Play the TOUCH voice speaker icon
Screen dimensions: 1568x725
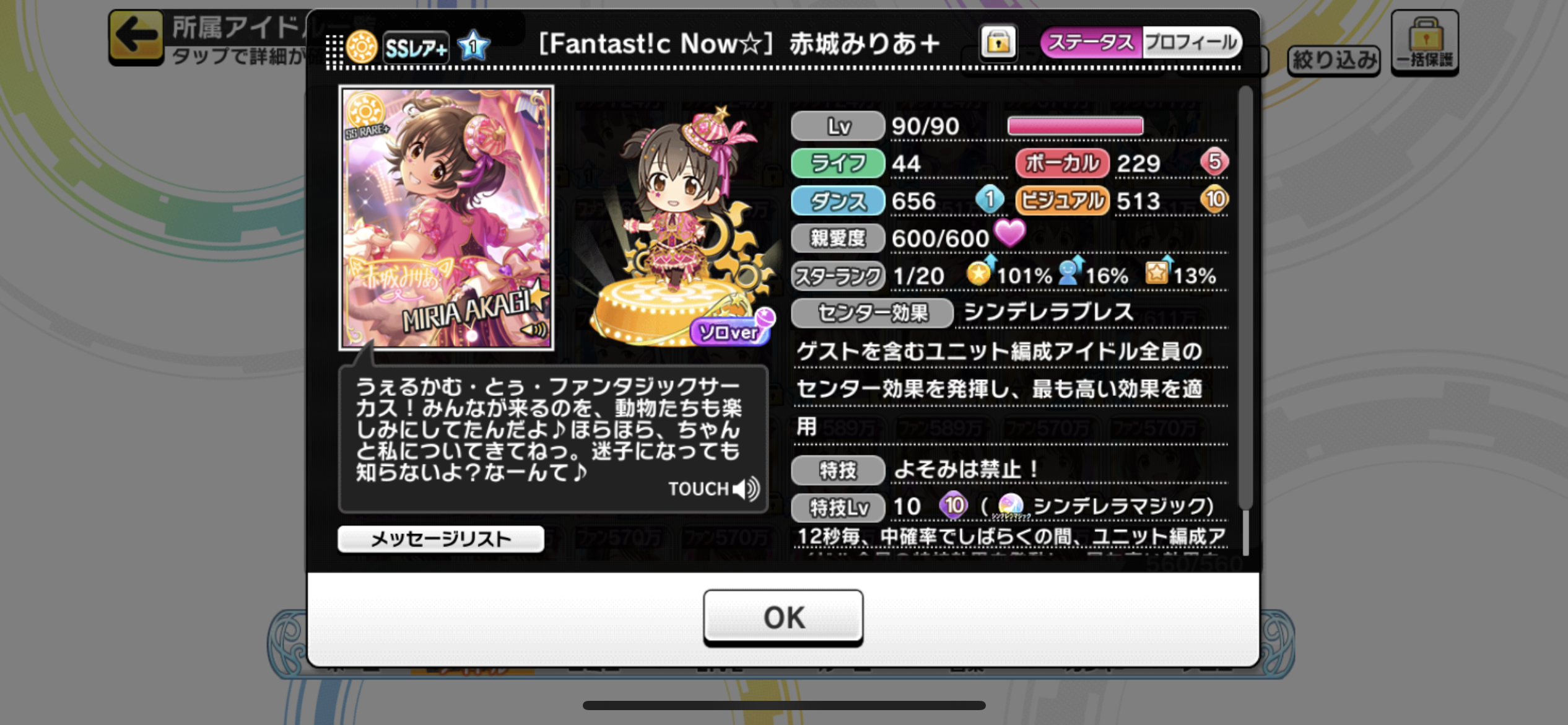tap(746, 489)
